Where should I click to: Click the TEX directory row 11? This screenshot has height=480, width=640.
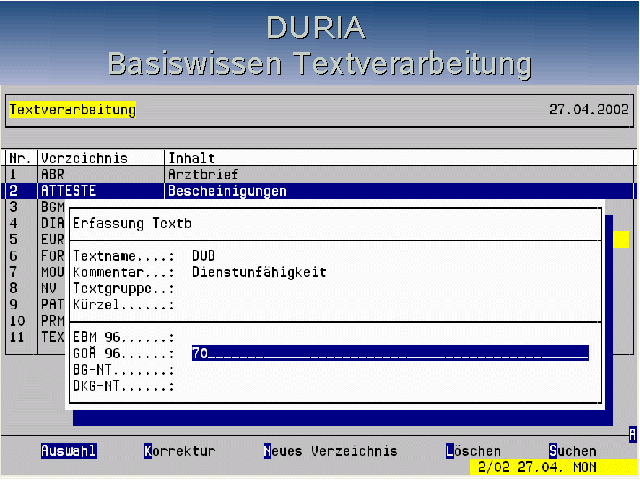pos(36,337)
